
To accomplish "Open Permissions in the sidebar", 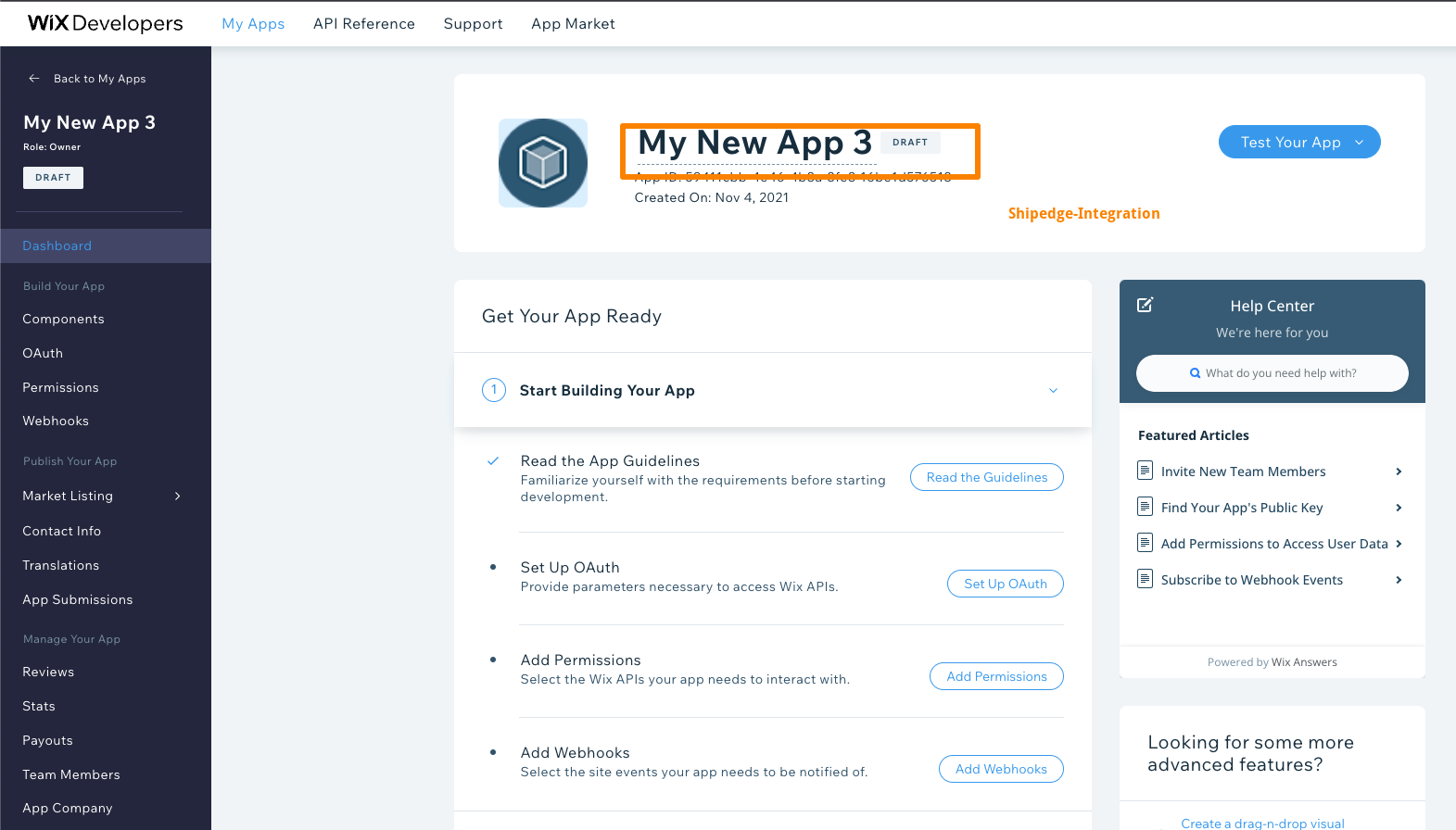I will tap(60, 387).
